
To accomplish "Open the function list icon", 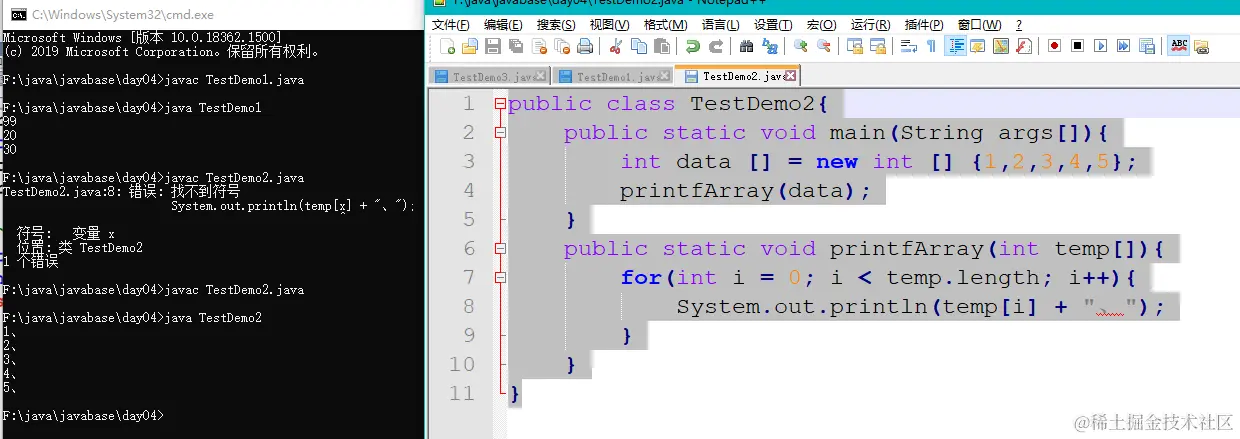I will tap(1023, 46).
